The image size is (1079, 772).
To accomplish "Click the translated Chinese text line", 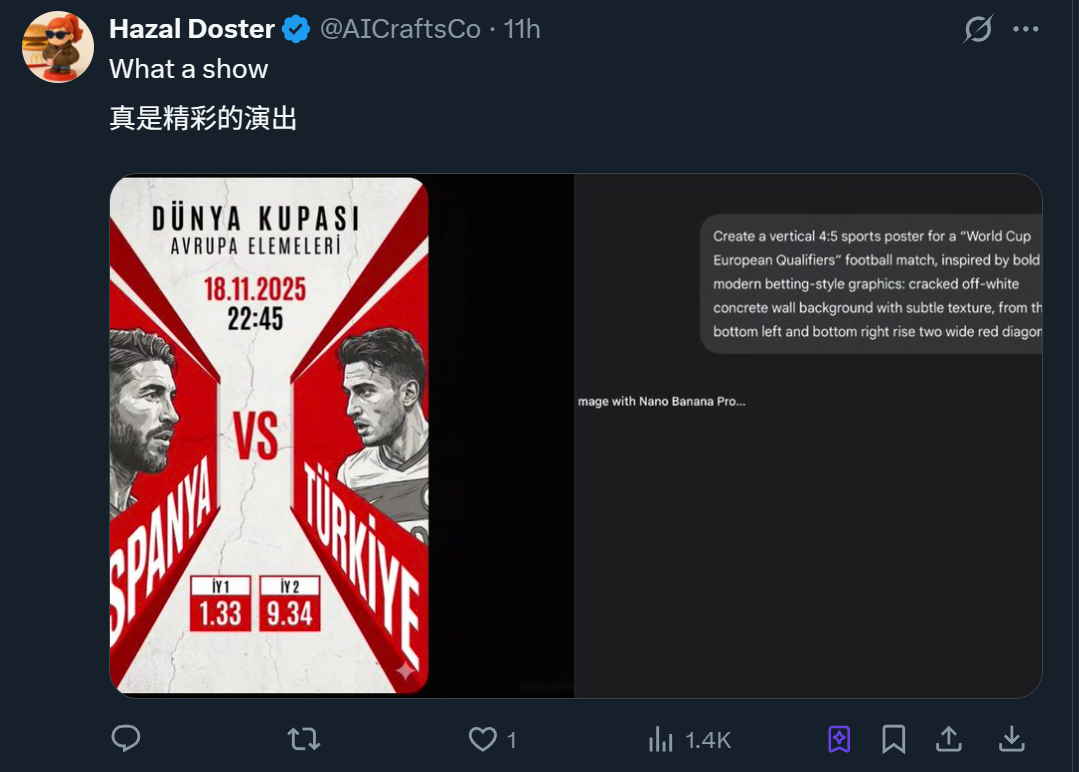I will coord(203,119).
